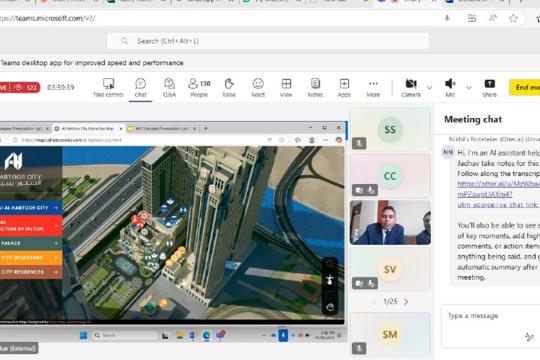
Task: Raise your hand in the meeting
Action: click(229, 88)
